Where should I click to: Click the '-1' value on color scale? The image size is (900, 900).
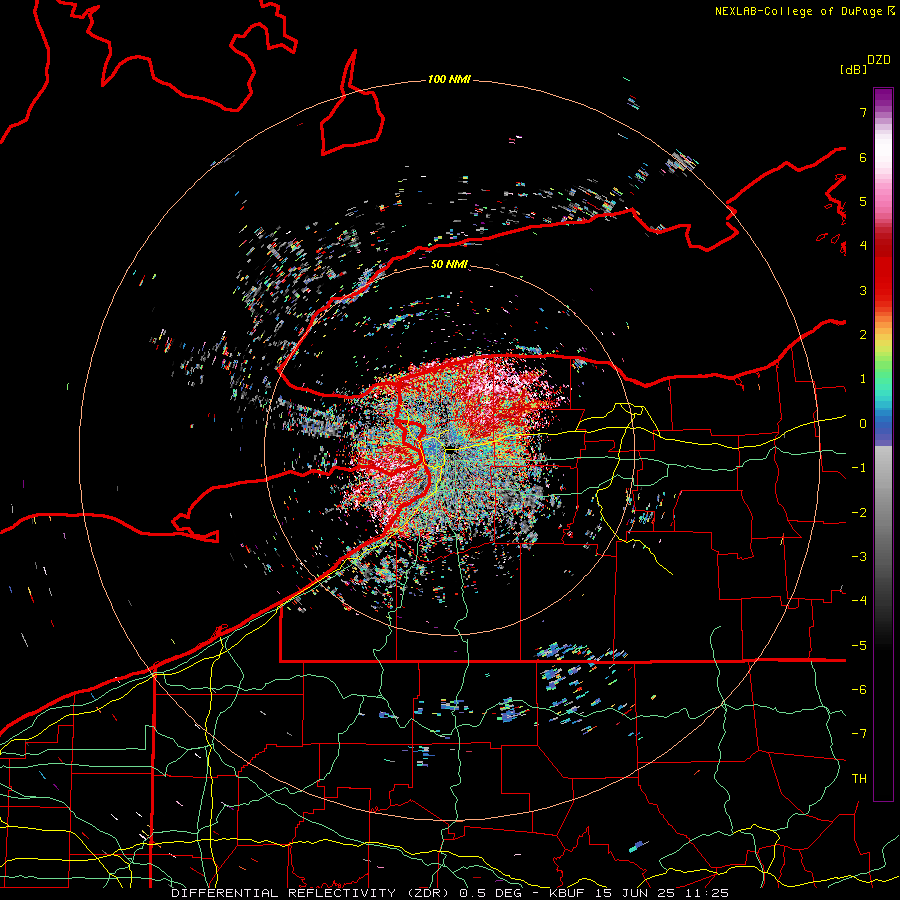(859, 468)
